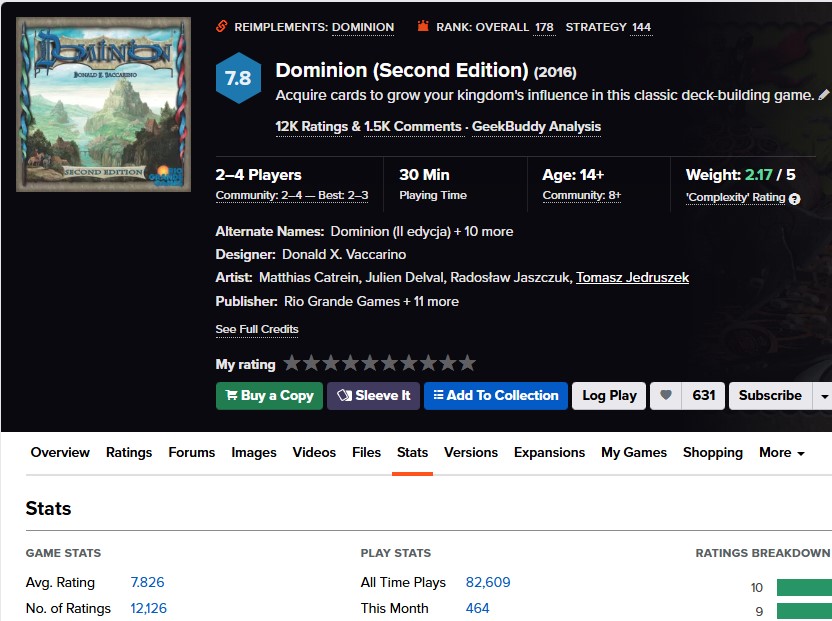
Task: Select the Stats tab
Action: (412, 453)
